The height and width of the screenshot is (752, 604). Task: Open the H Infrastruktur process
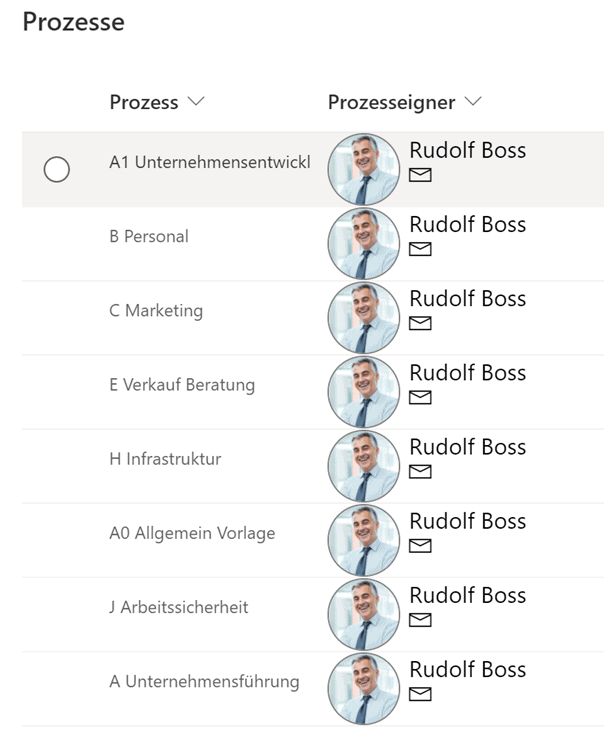coord(165,459)
